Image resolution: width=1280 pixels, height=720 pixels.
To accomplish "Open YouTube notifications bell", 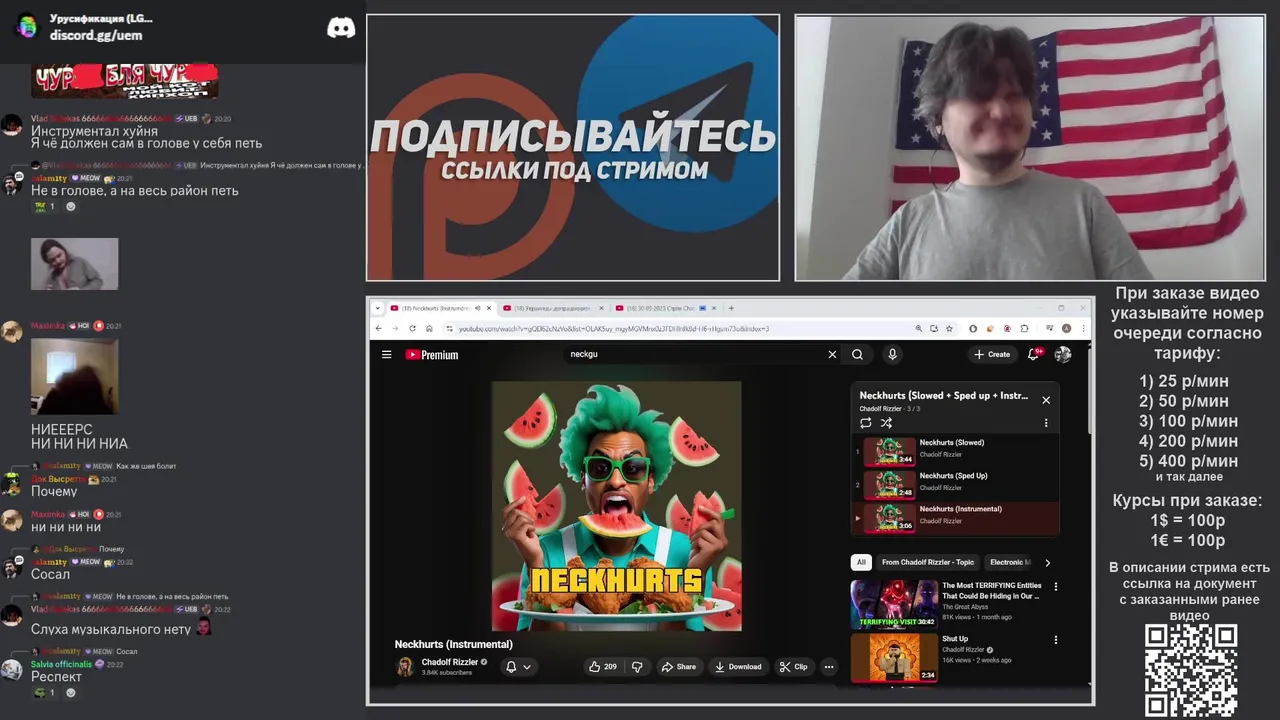I will [x=1034, y=354].
